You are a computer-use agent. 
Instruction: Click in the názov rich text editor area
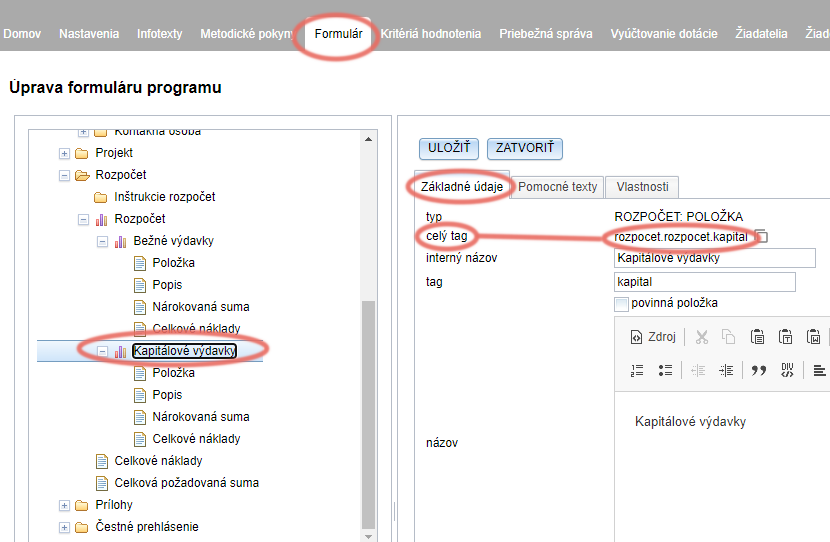click(722, 466)
